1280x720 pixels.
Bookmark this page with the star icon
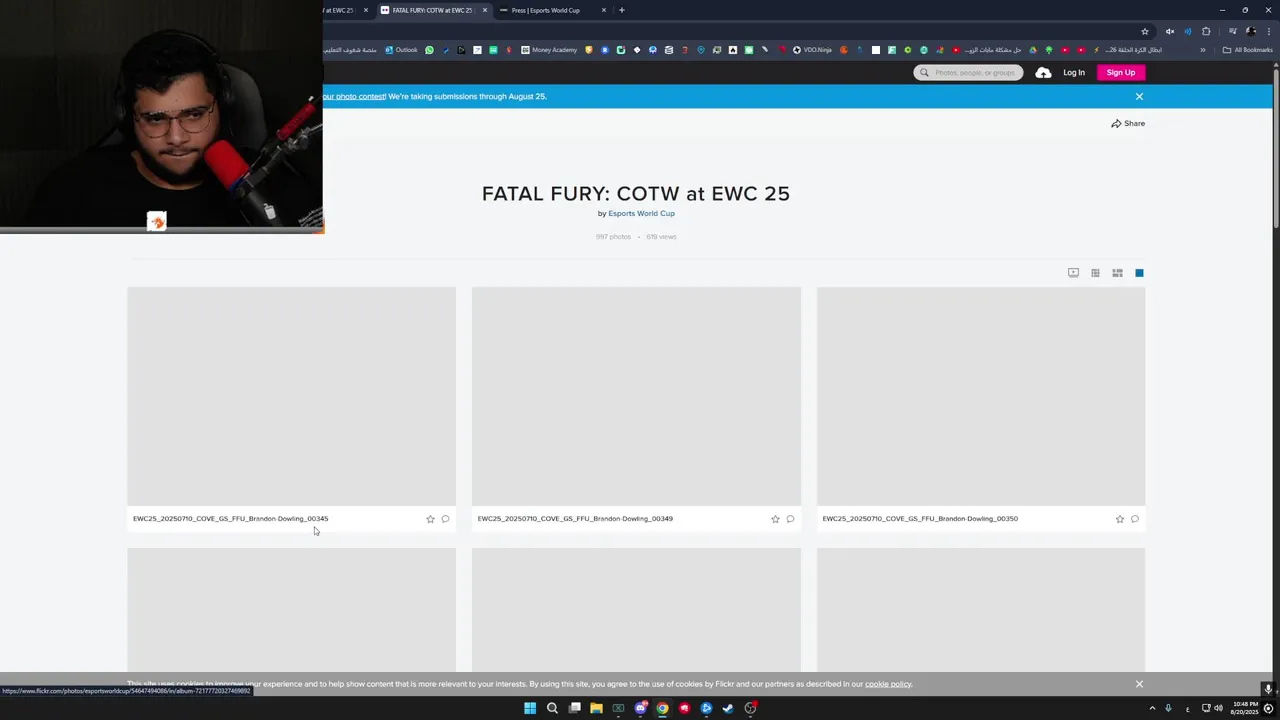[x=1145, y=31]
